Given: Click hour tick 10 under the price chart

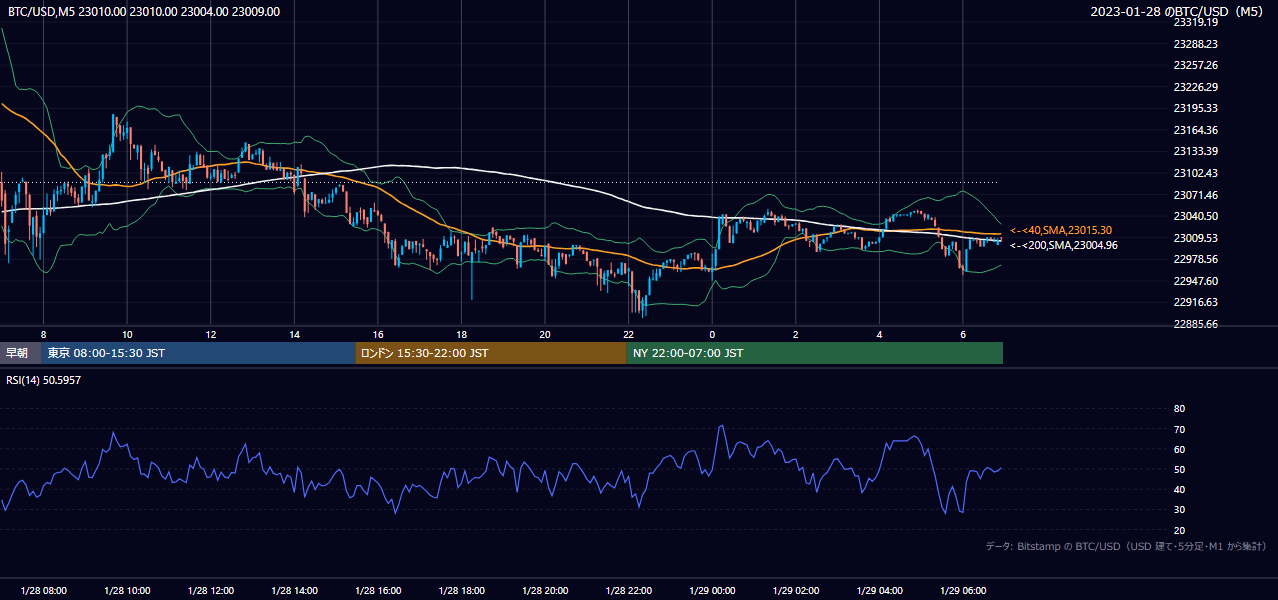Looking at the screenshot, I should pos(127,334).
